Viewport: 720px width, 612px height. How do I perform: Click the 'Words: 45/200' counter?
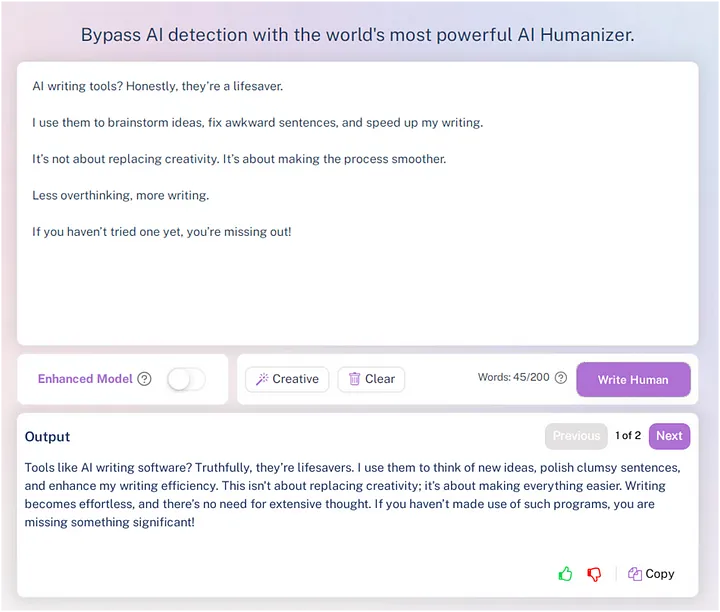(x=513, y=377)
